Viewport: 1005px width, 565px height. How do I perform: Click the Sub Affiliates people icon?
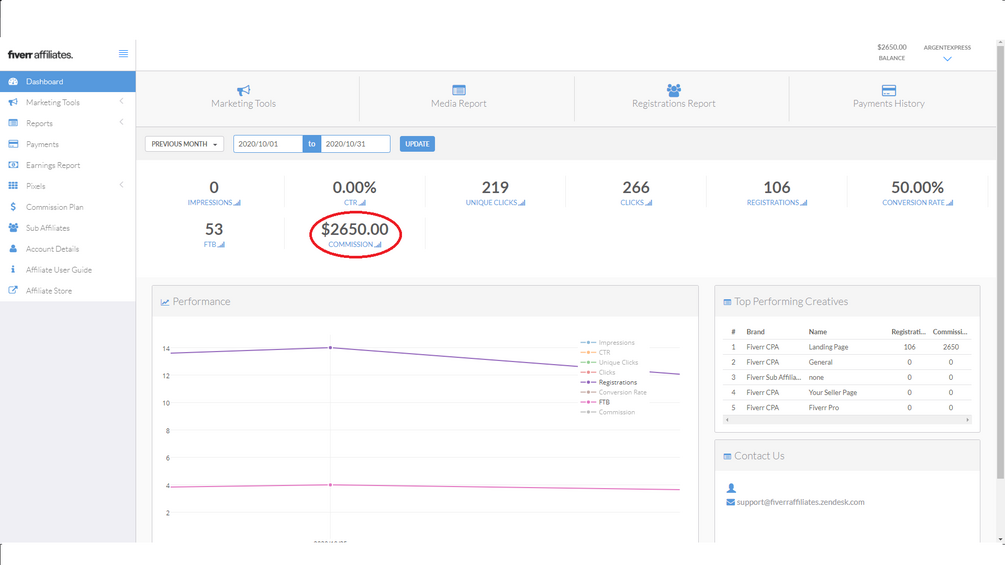13,228
